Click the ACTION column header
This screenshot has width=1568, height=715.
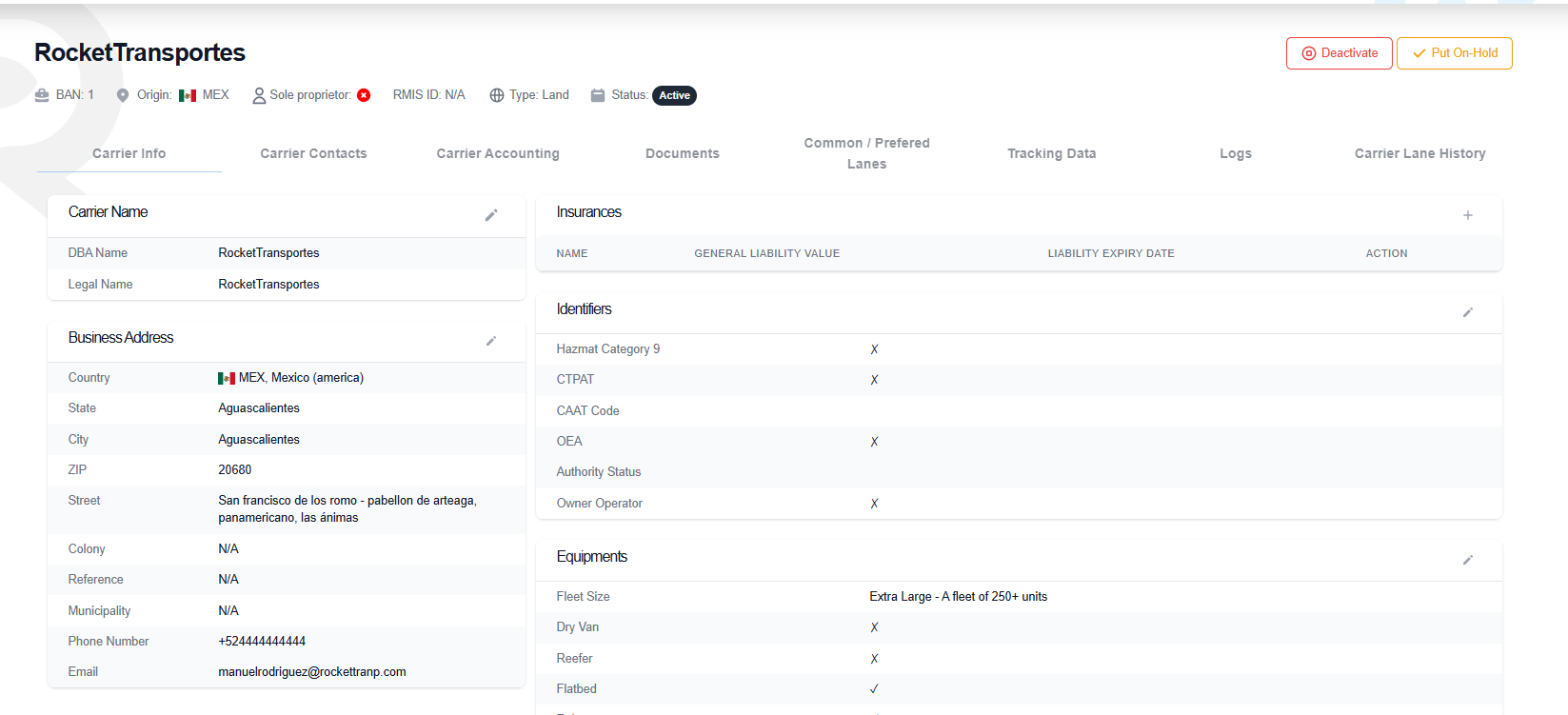point(1386,253)
